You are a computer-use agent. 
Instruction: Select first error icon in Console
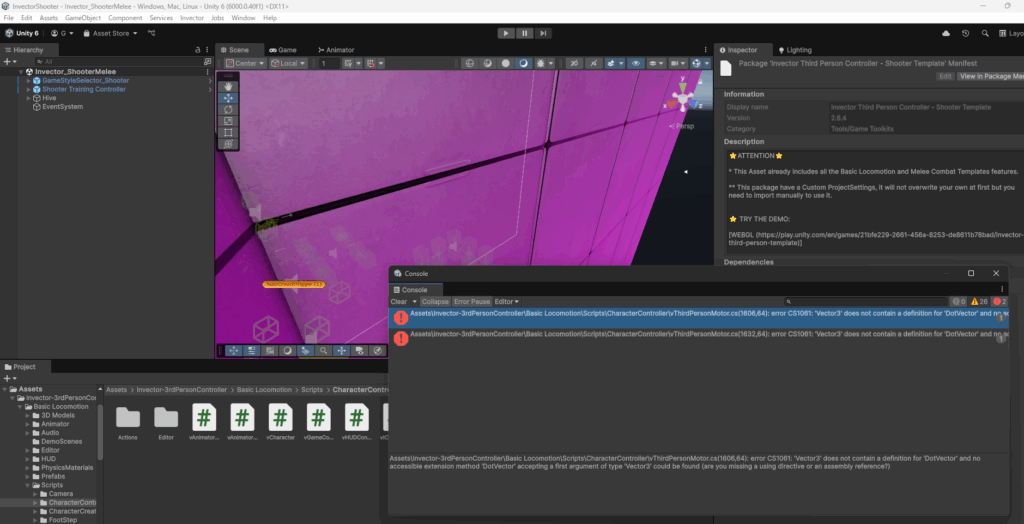(400, 318)
